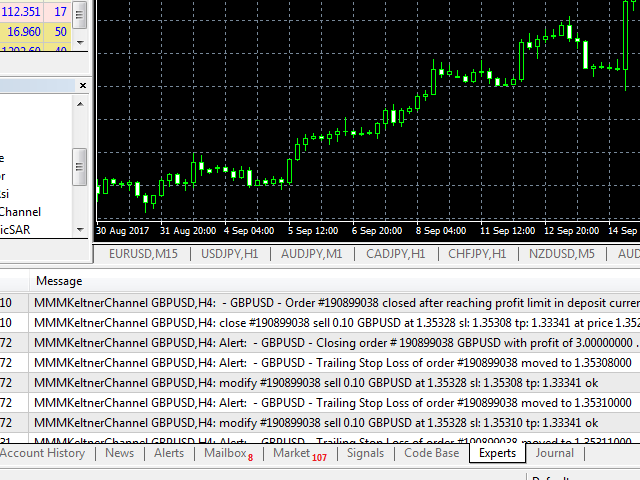This screenshot has height=480, width=640.
Task: Click the '11 Sep 12:00' time axis label
Action: point(507,231)
